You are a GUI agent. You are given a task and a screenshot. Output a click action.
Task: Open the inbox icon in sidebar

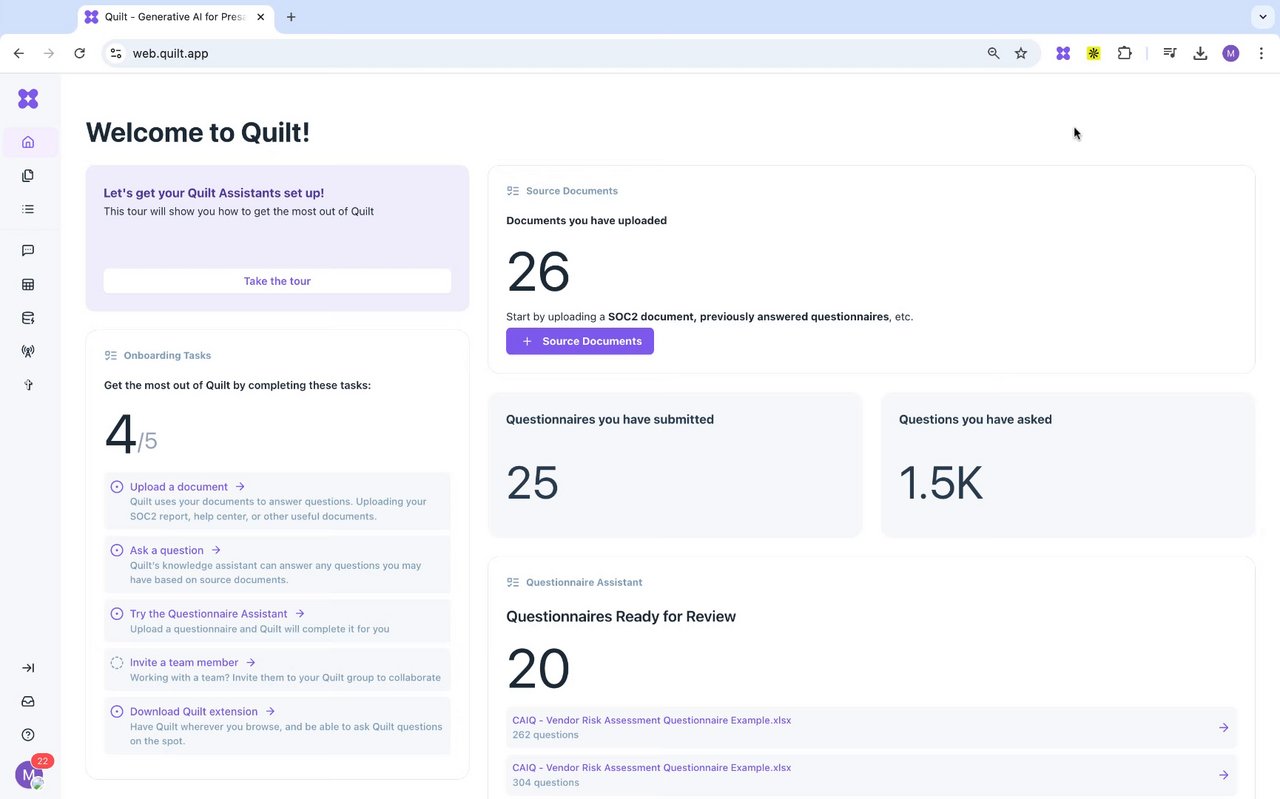(x=28, y=702)
